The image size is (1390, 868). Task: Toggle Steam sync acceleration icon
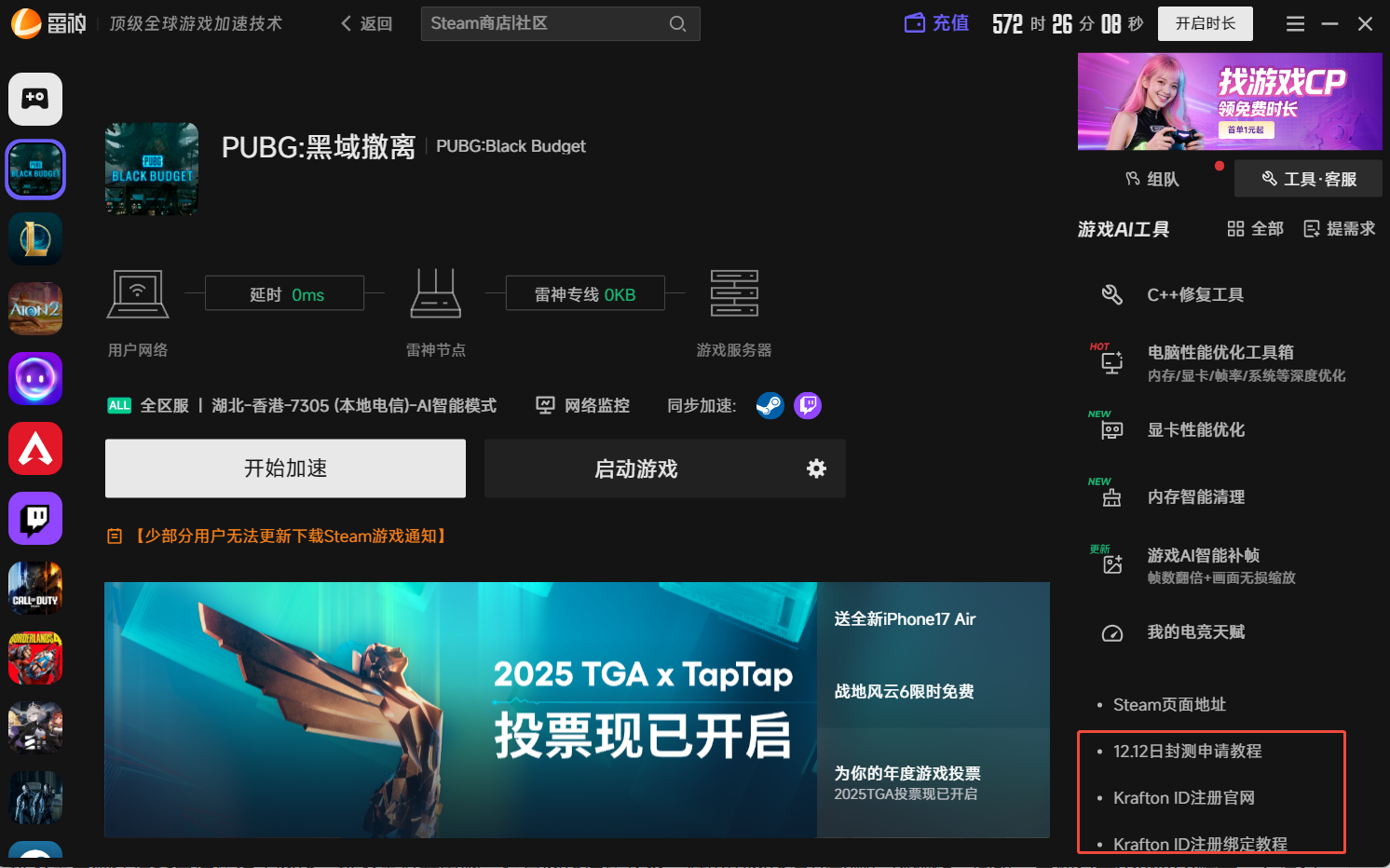point(770,406)
